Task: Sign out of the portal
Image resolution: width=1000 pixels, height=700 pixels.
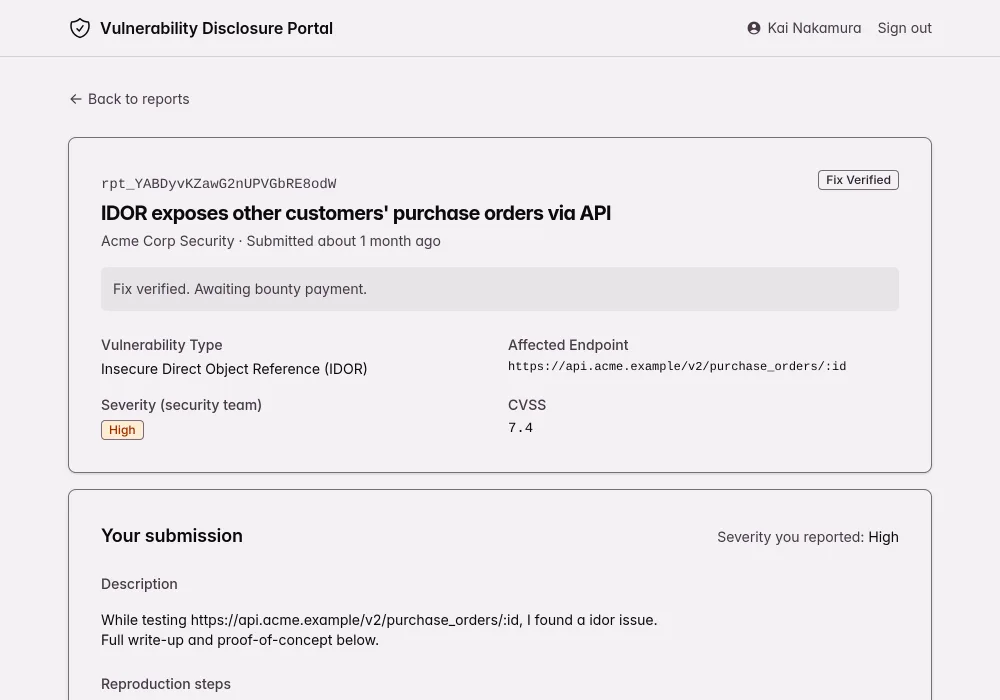Action: [x=904, y=28]
